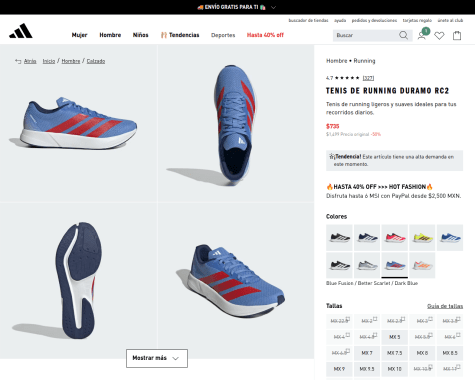475x380 pixels.
Task: Click the back arrow icon beside Atrás
Action: tap(18, 61)
